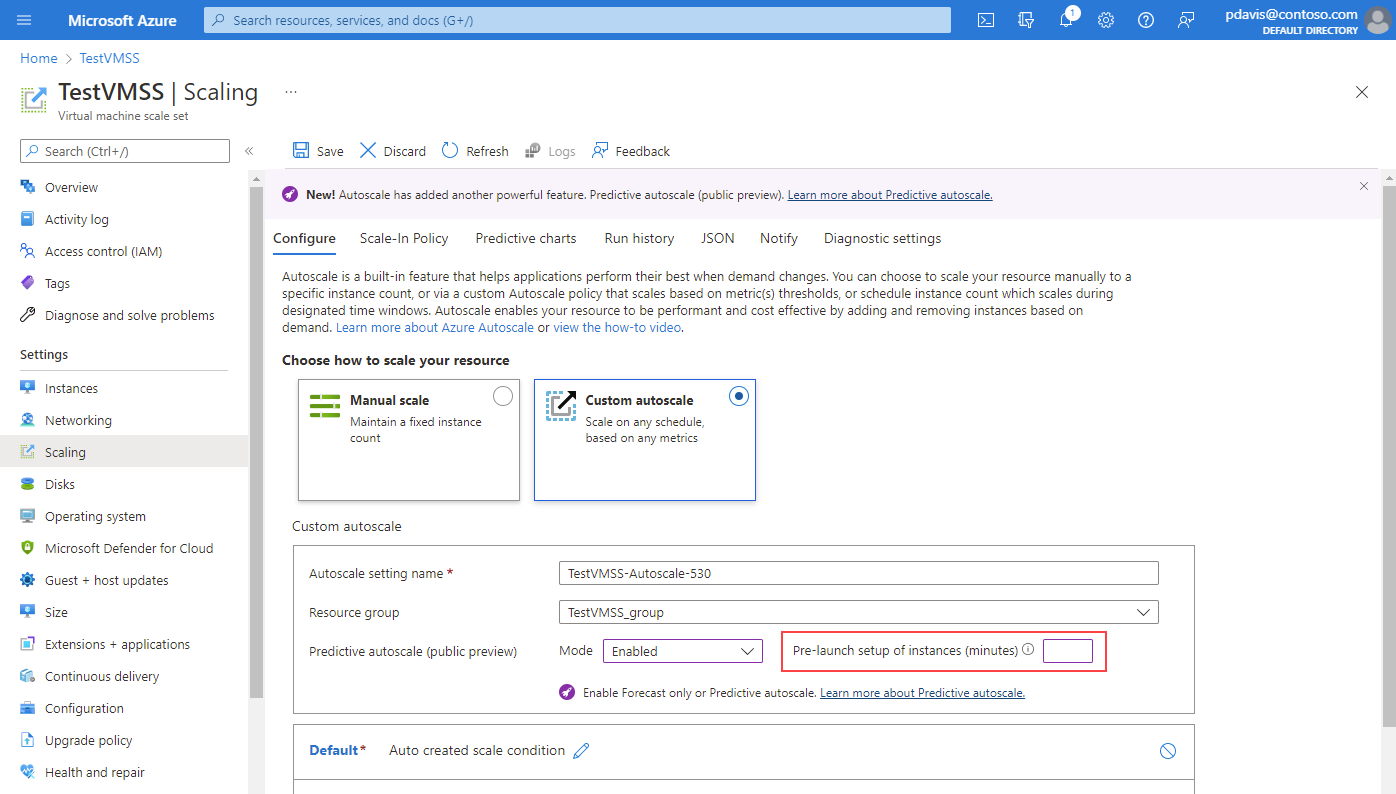Click the Pre-launch setup minutes field
Image resolution: width=1396 pixels, height=794 pixels.
click(x=1068, y=650)
